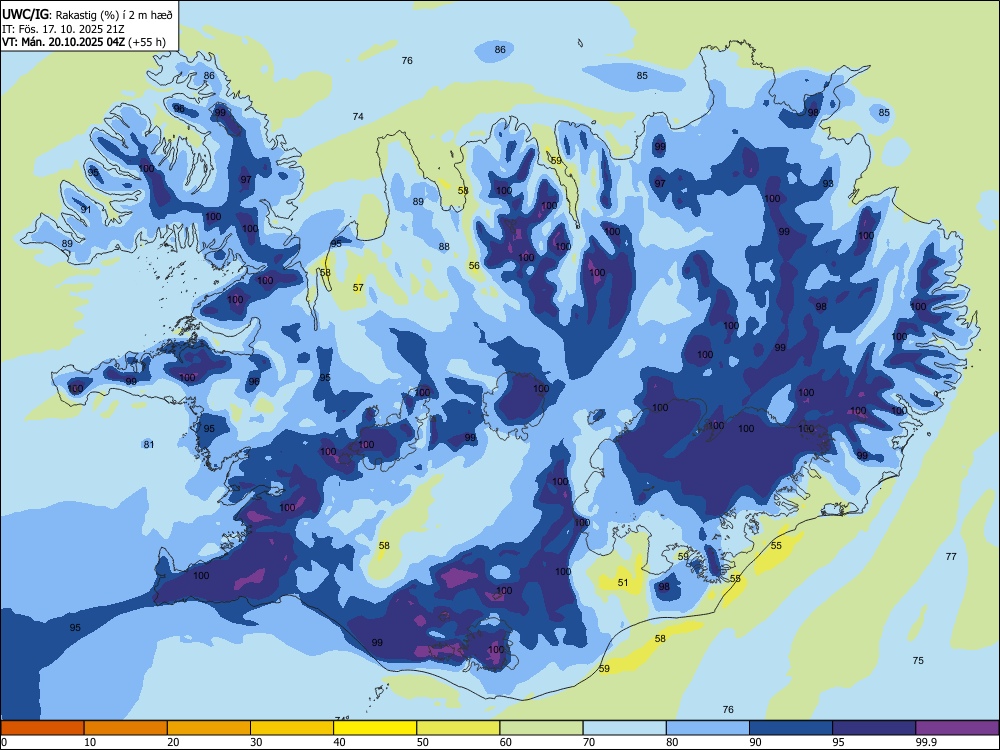Click the "50" legend scale label
Image resolution: width=1000 pixels, height=750 pixels.
(422, 742)
